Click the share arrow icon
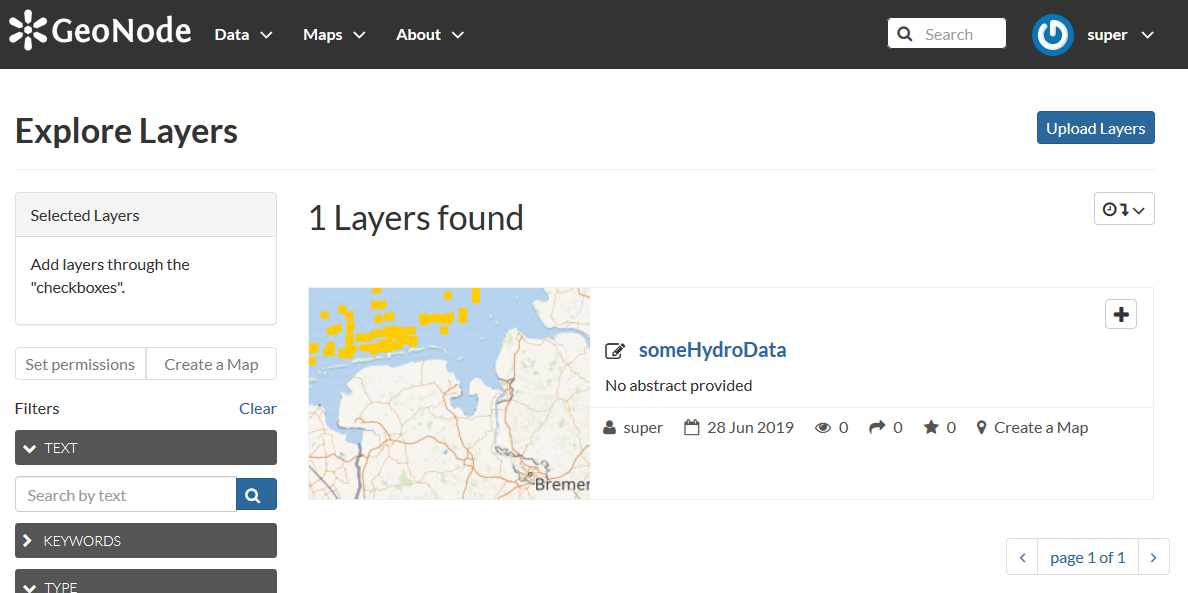This screenshot has height=593, width=1188. [x=877, y=427]
